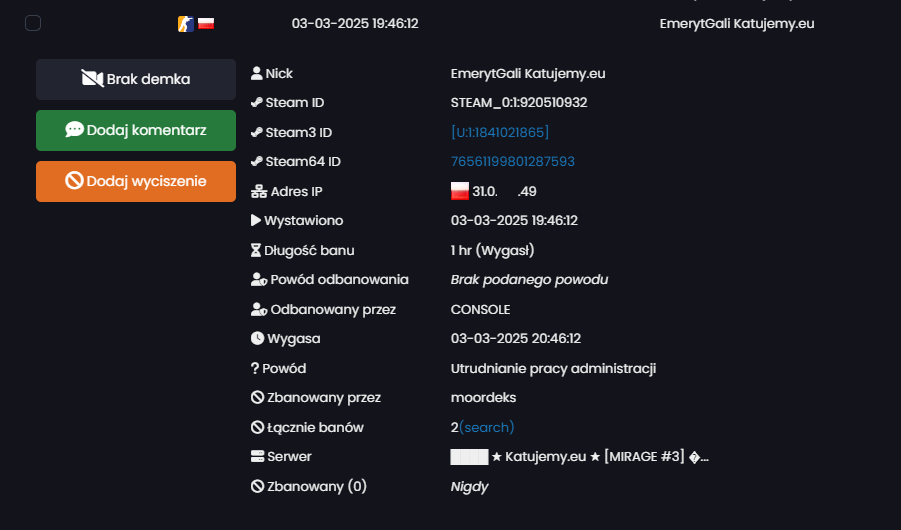Click the Steam icon beside Steam ID
Viewport: 901px width, 530px height.
[257, 103]
